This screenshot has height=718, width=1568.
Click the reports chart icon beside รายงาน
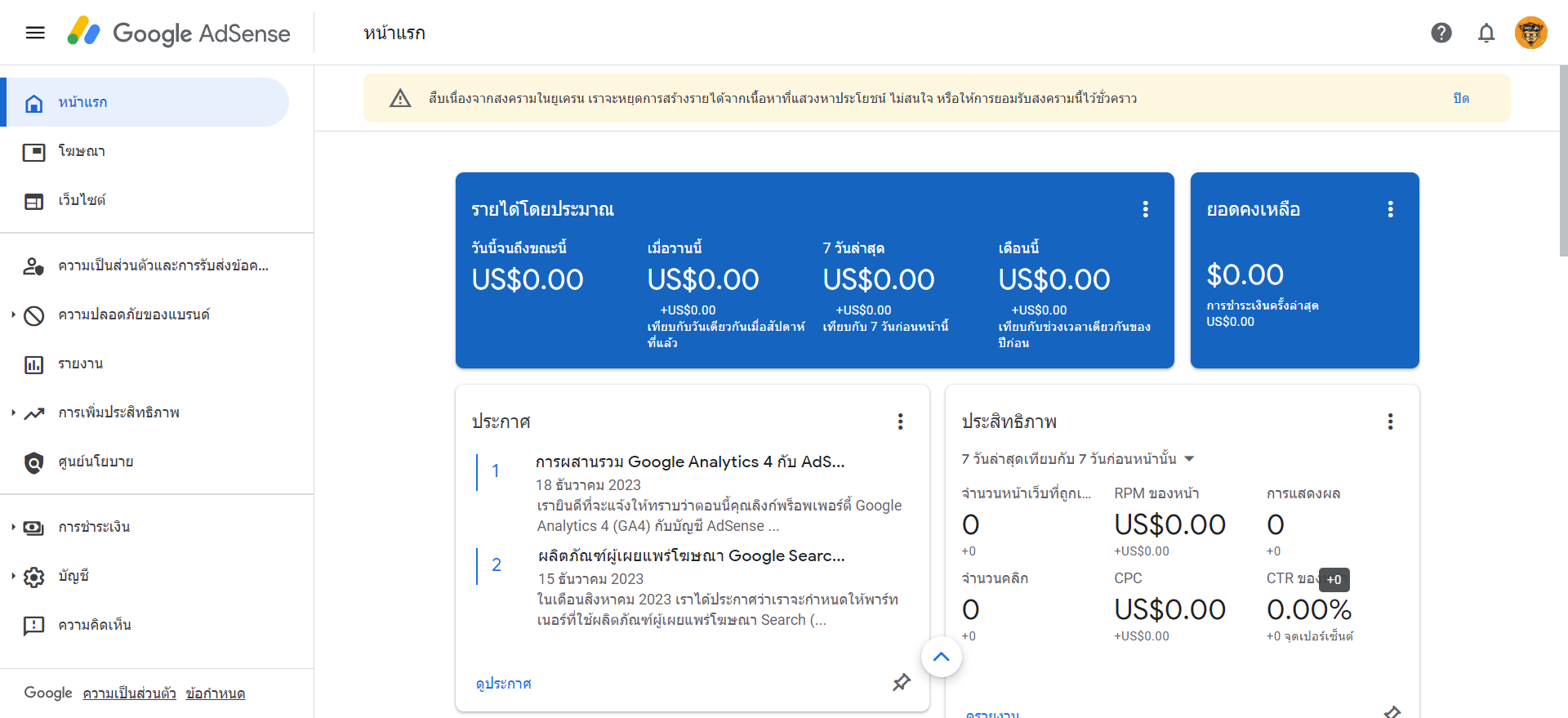tap(33, 364)
